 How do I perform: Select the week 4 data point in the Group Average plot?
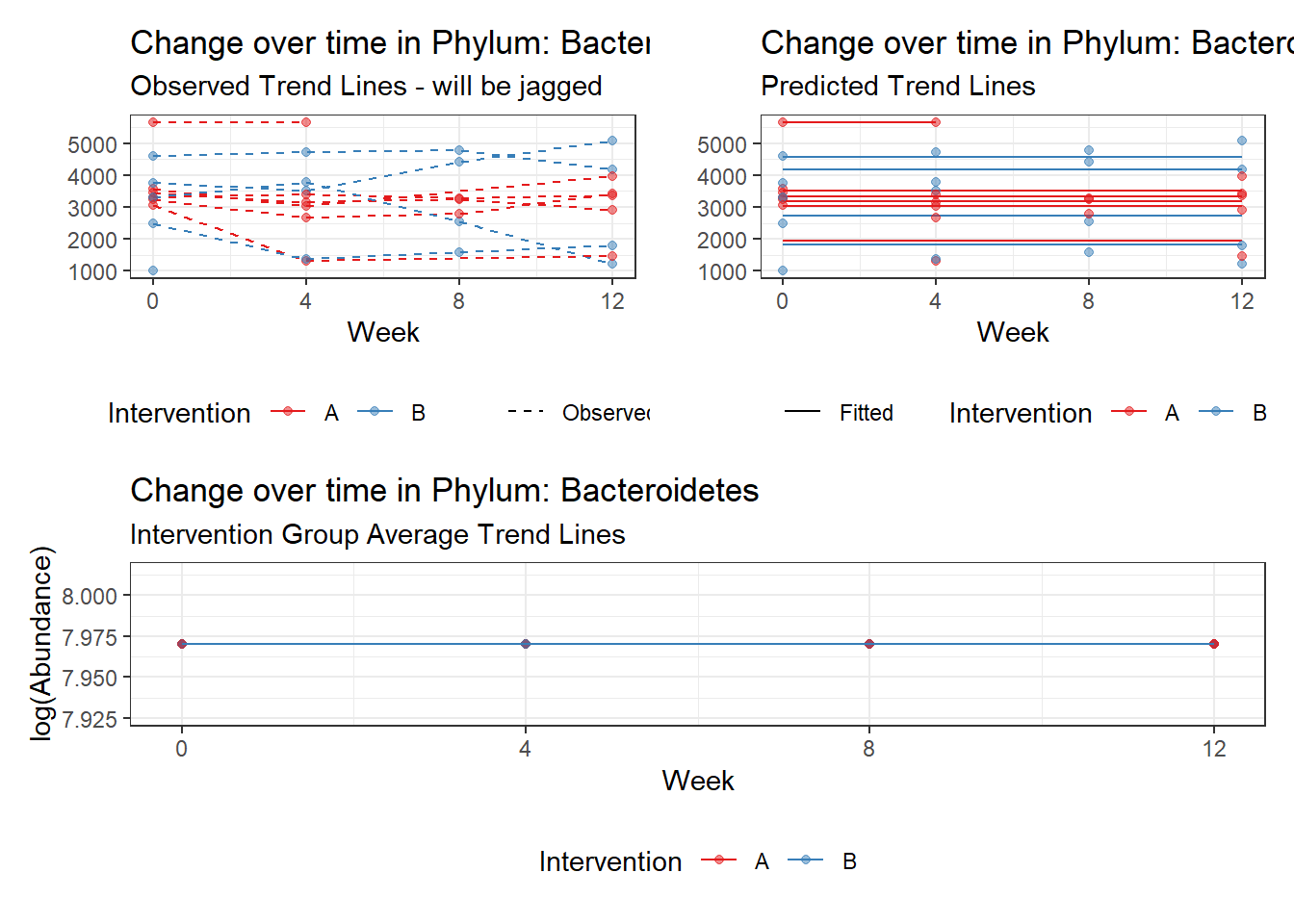click(526, 644)
